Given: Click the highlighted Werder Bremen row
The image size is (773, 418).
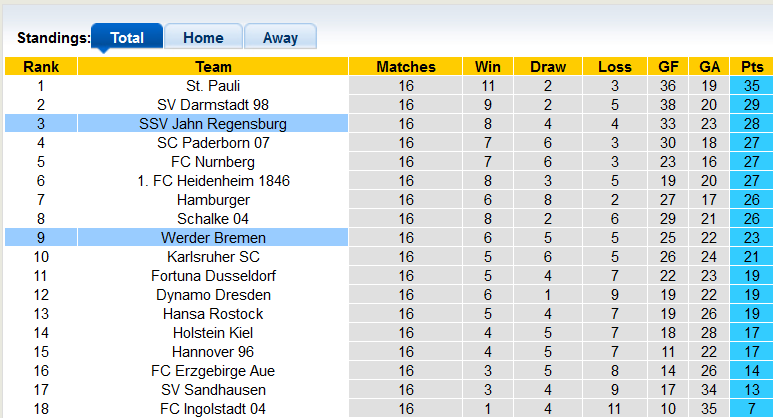Looking at the screenshot, I should pos(213,238).
